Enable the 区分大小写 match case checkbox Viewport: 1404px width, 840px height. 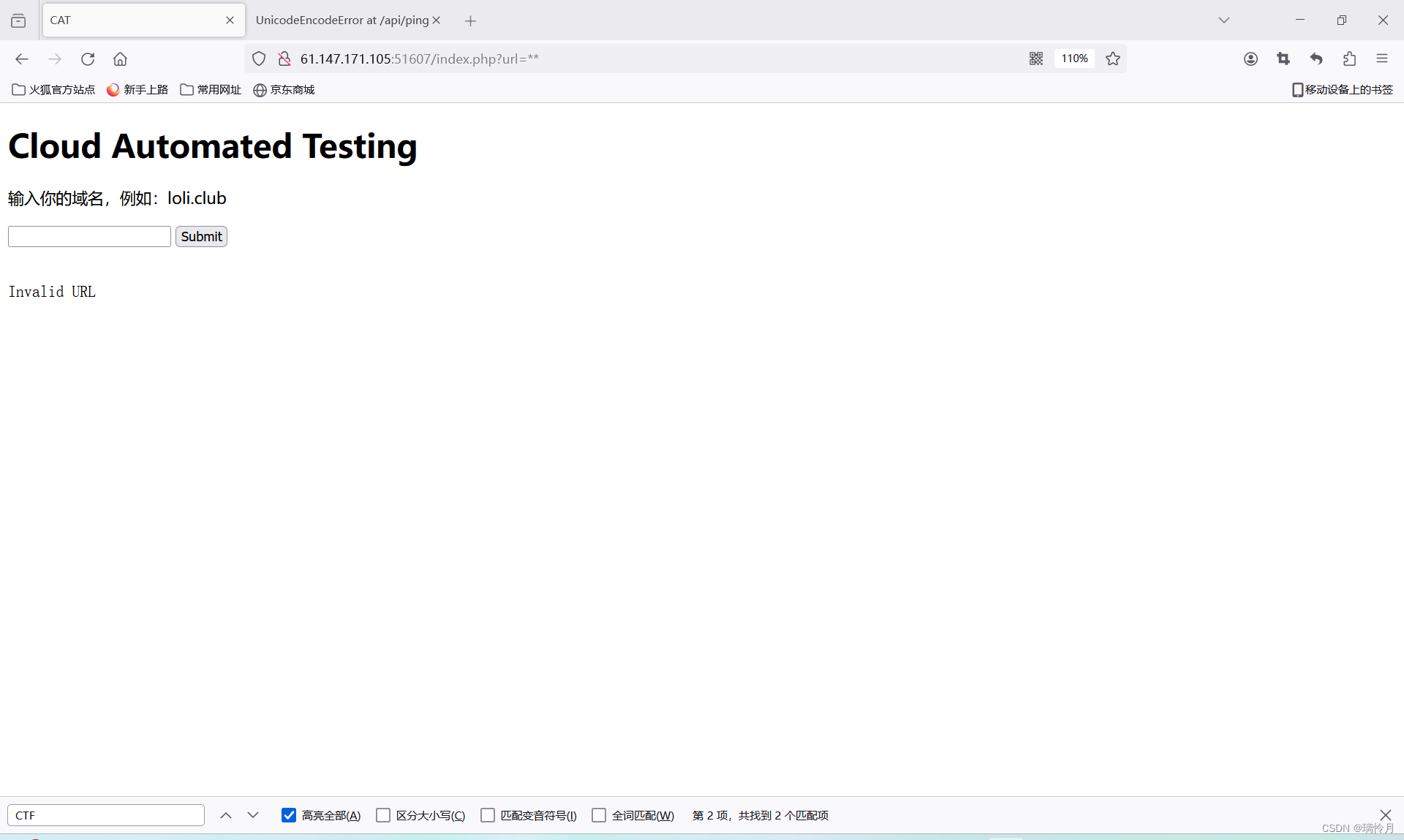(383, 815)
